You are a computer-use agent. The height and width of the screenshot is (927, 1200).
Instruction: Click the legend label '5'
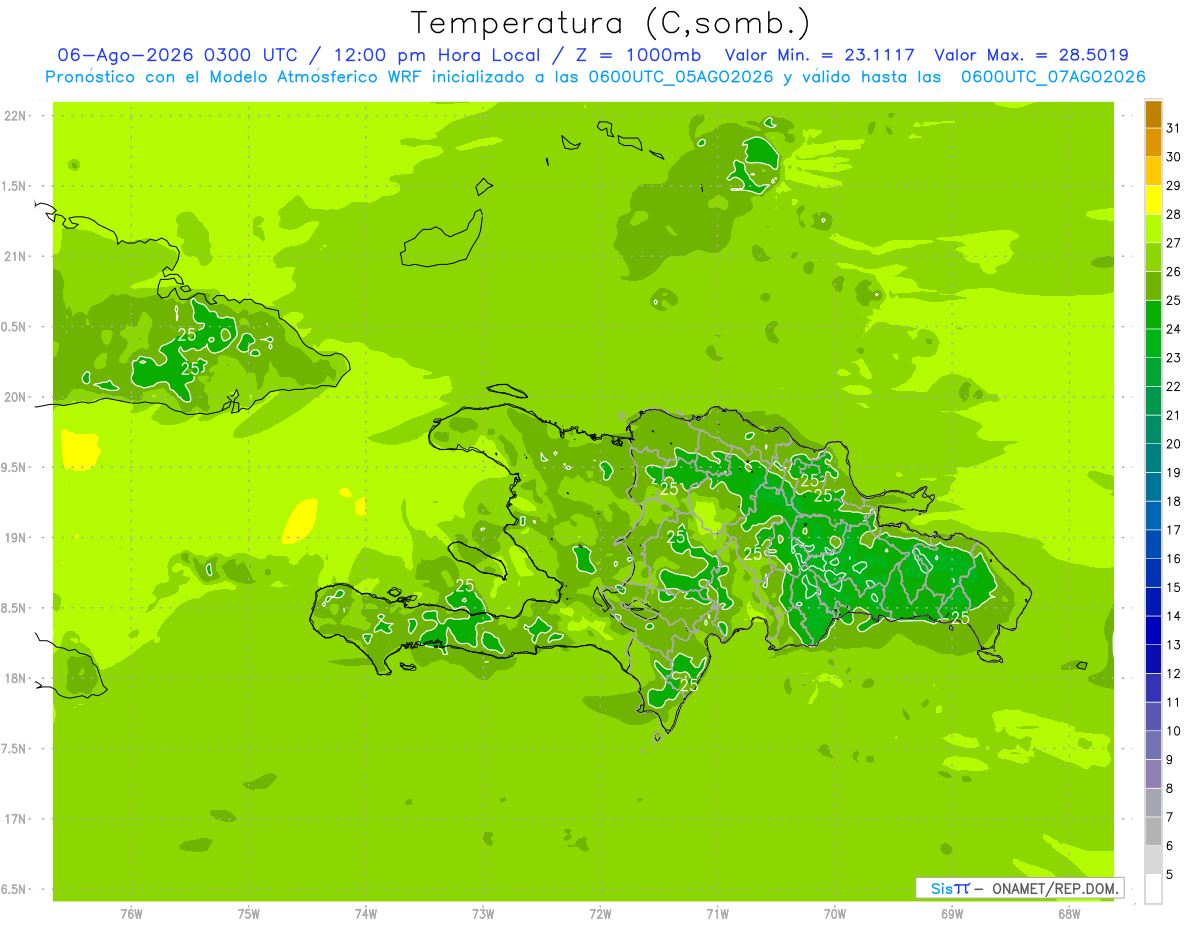pos(1170,874)
